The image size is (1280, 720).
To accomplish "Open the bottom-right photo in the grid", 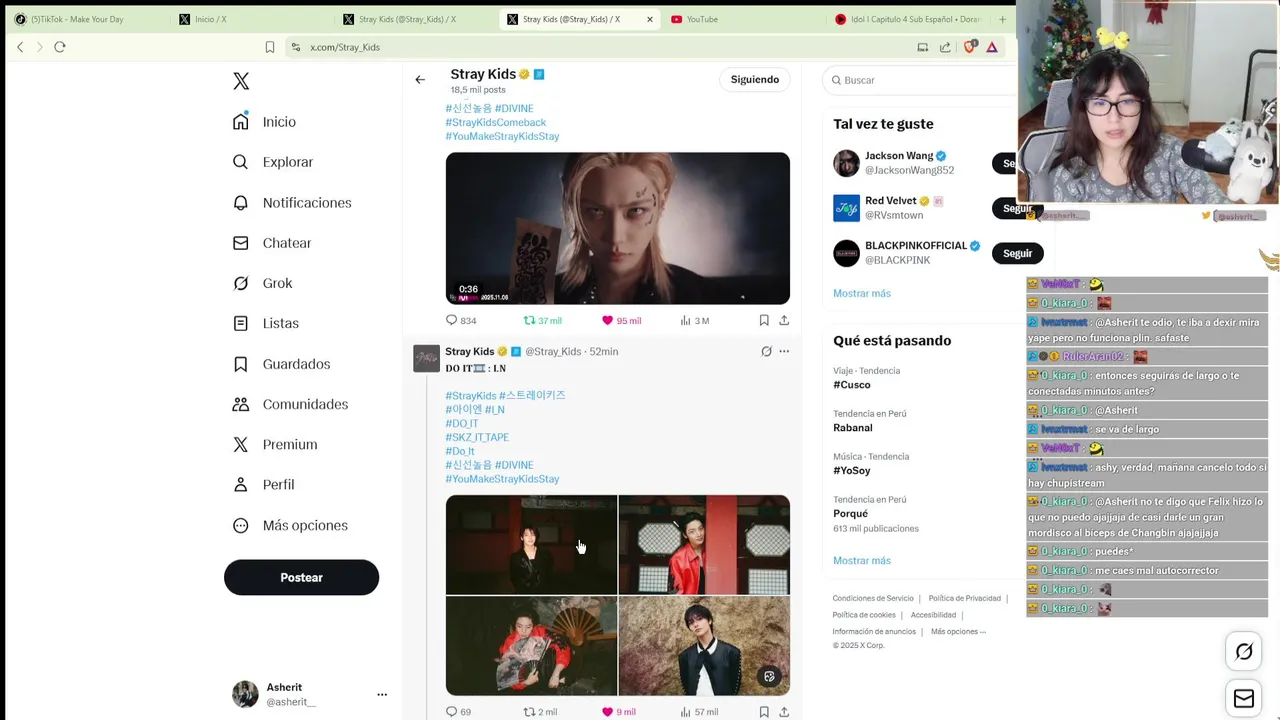I will click(x=704, y=646).
